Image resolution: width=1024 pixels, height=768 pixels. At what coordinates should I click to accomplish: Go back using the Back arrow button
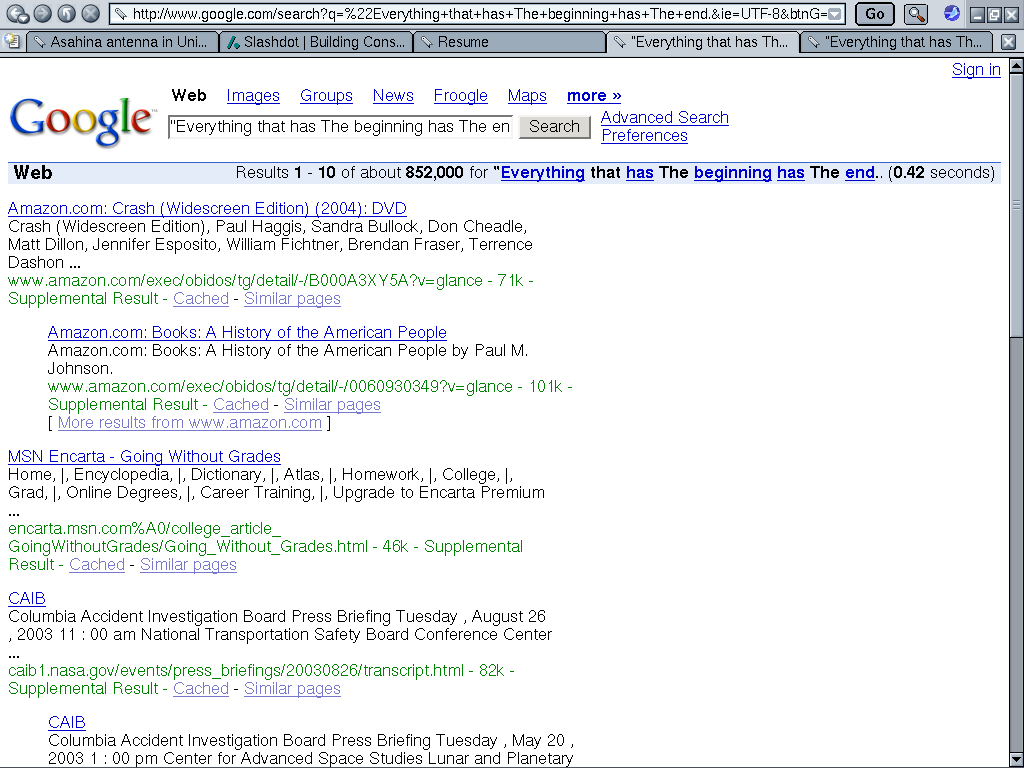[x=18, y=13]
